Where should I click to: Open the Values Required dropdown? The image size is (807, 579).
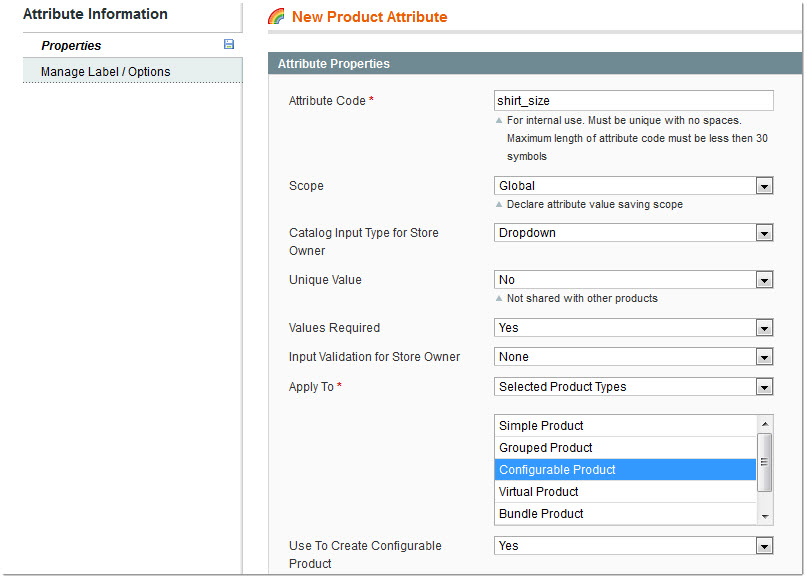point(634,328)
